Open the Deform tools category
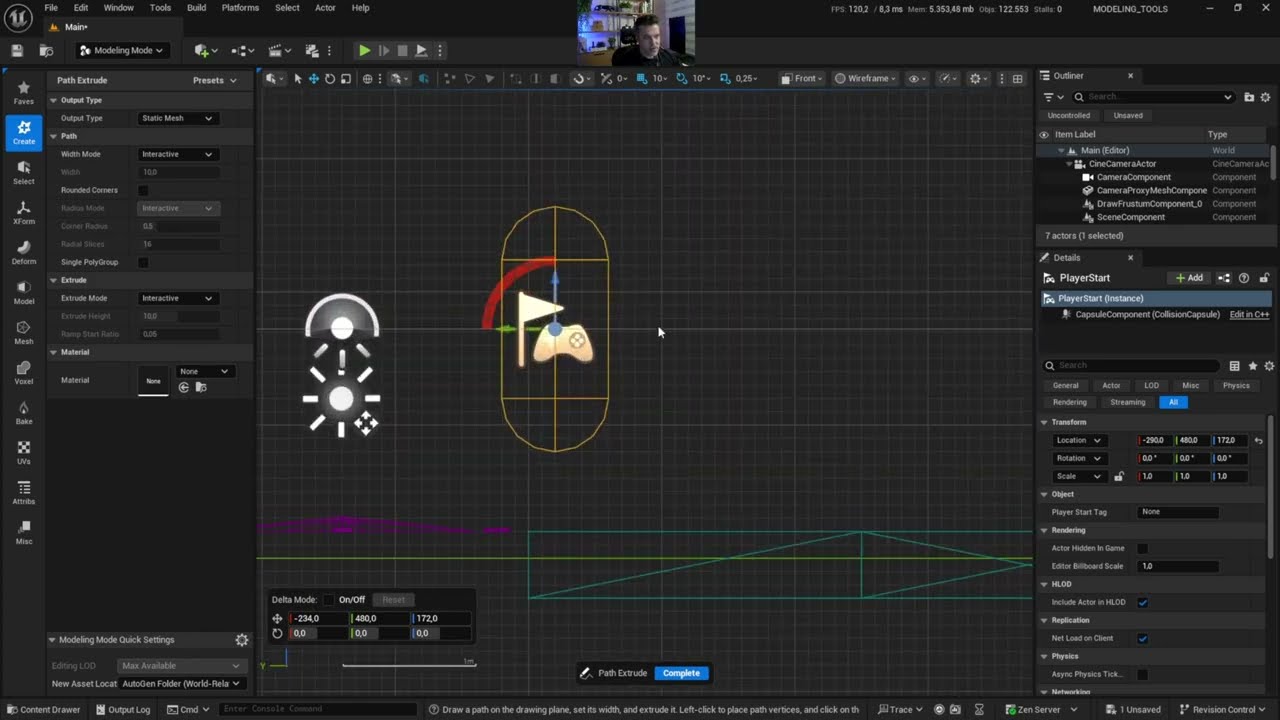1280x720 pixels. point(23,253)
